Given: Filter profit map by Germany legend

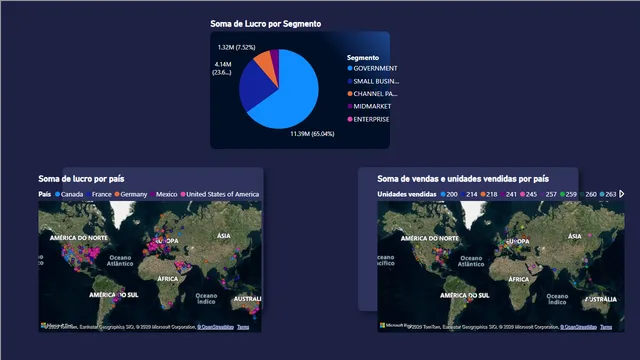Looking at the screenshot, I should click(x=131, y=194).
